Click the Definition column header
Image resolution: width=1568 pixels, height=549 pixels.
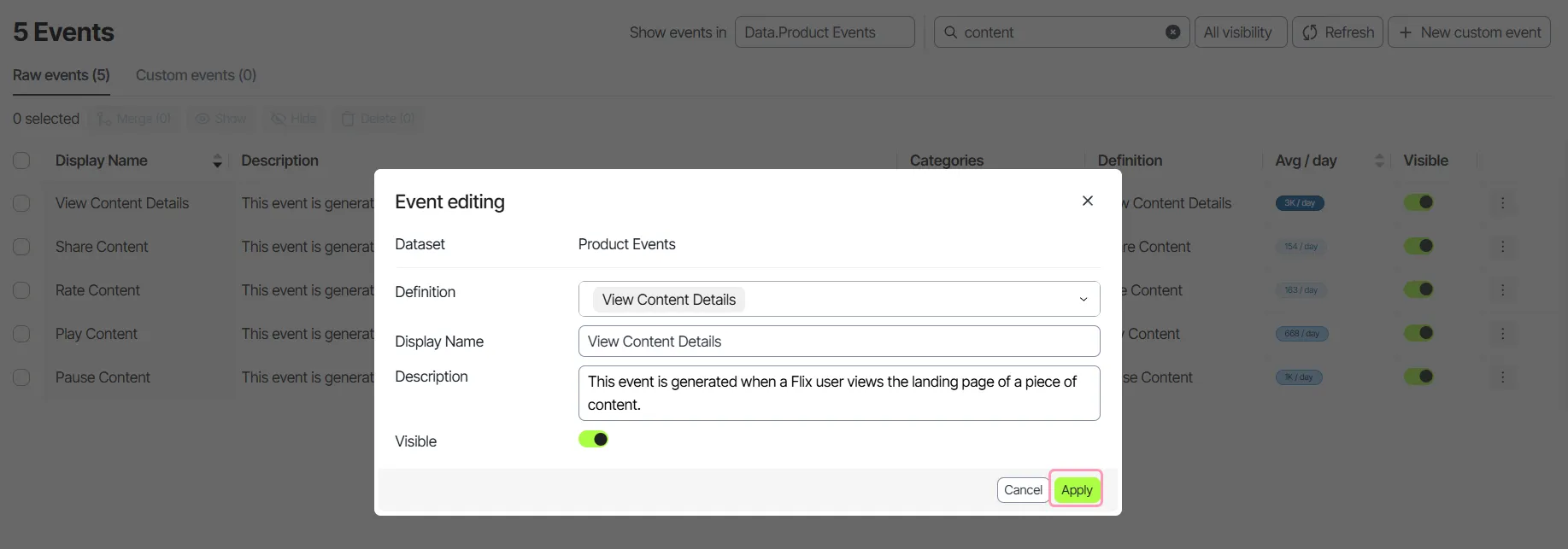(x=1130, y=161)
